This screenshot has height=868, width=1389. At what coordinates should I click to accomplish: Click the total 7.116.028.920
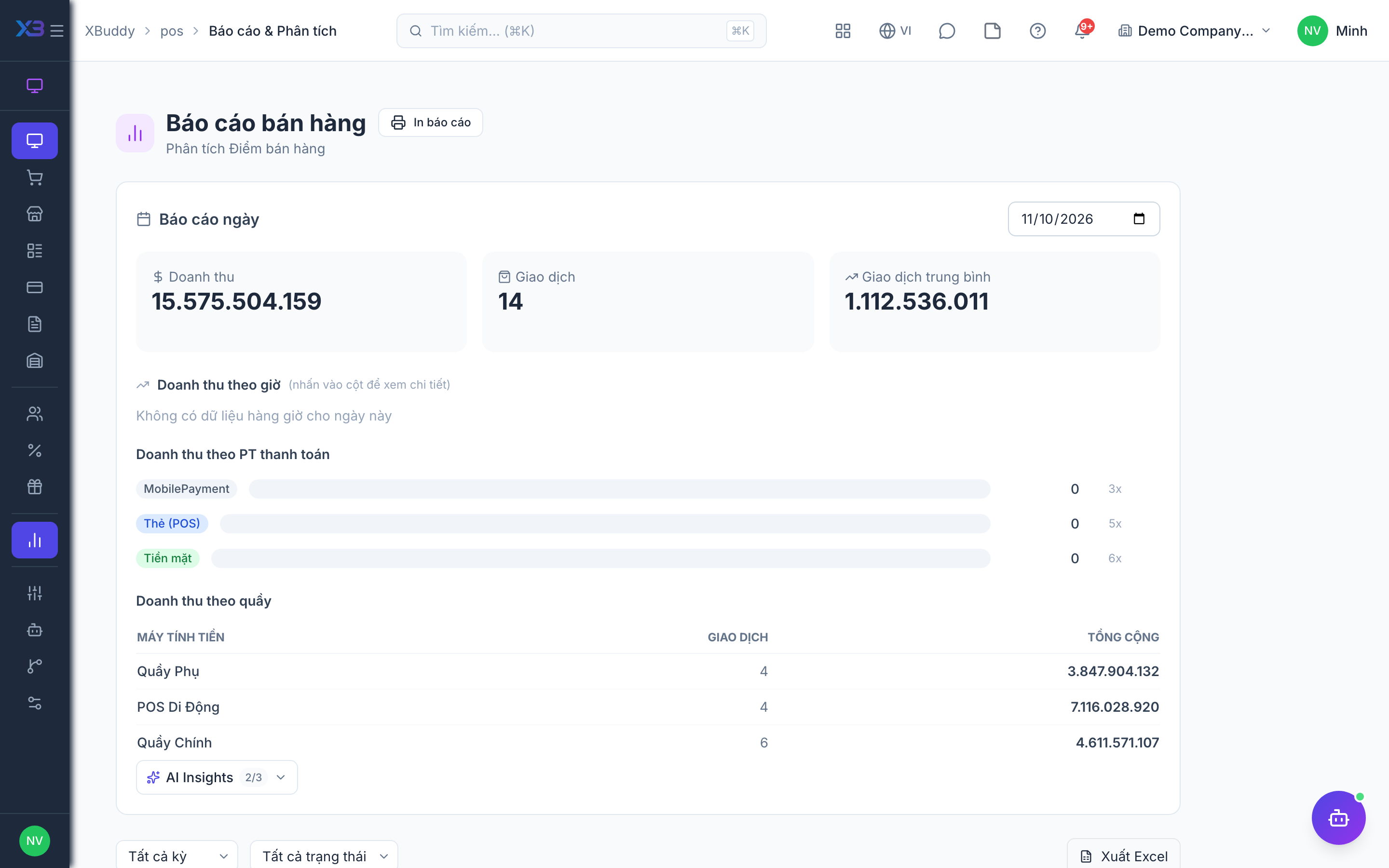1115,706
